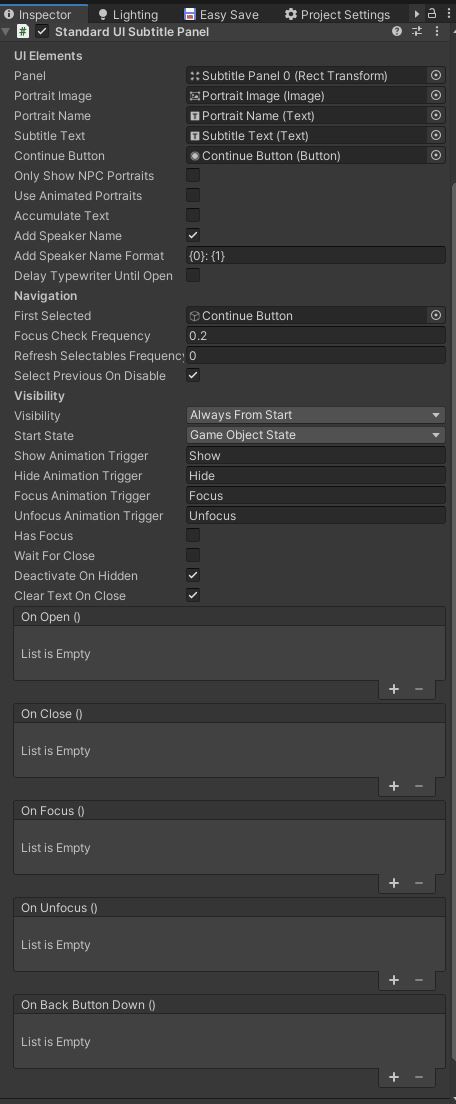Switch to the Project Settings tab

337,14
